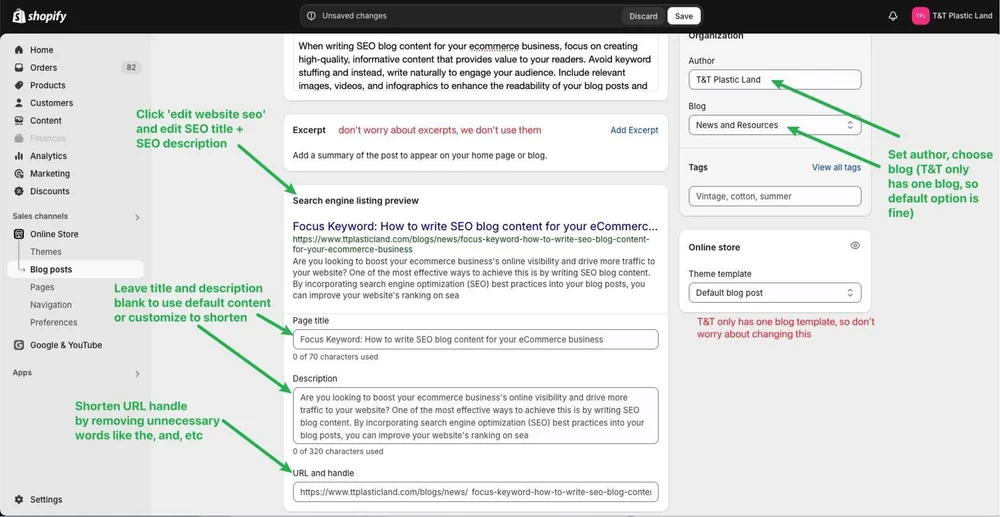The image size is (1000, 517).
Task: Click the 'Search engine listing preview' heading
Action: click(x=356, y=201)
